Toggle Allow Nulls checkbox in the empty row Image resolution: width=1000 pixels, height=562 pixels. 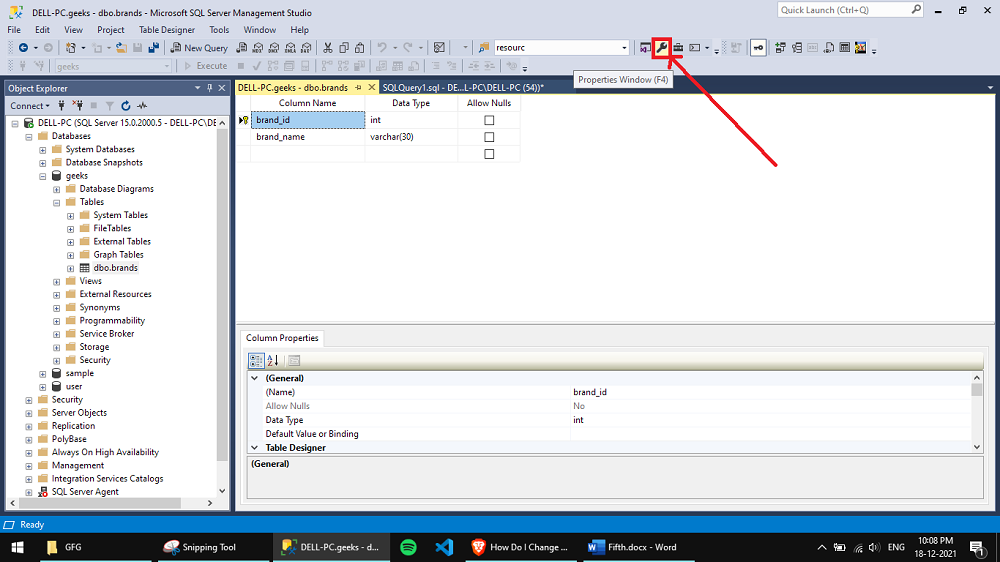tap(489, 154)
